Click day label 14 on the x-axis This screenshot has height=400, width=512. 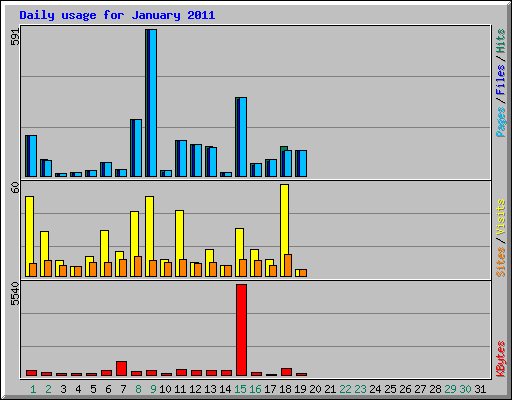click(225, 389)
